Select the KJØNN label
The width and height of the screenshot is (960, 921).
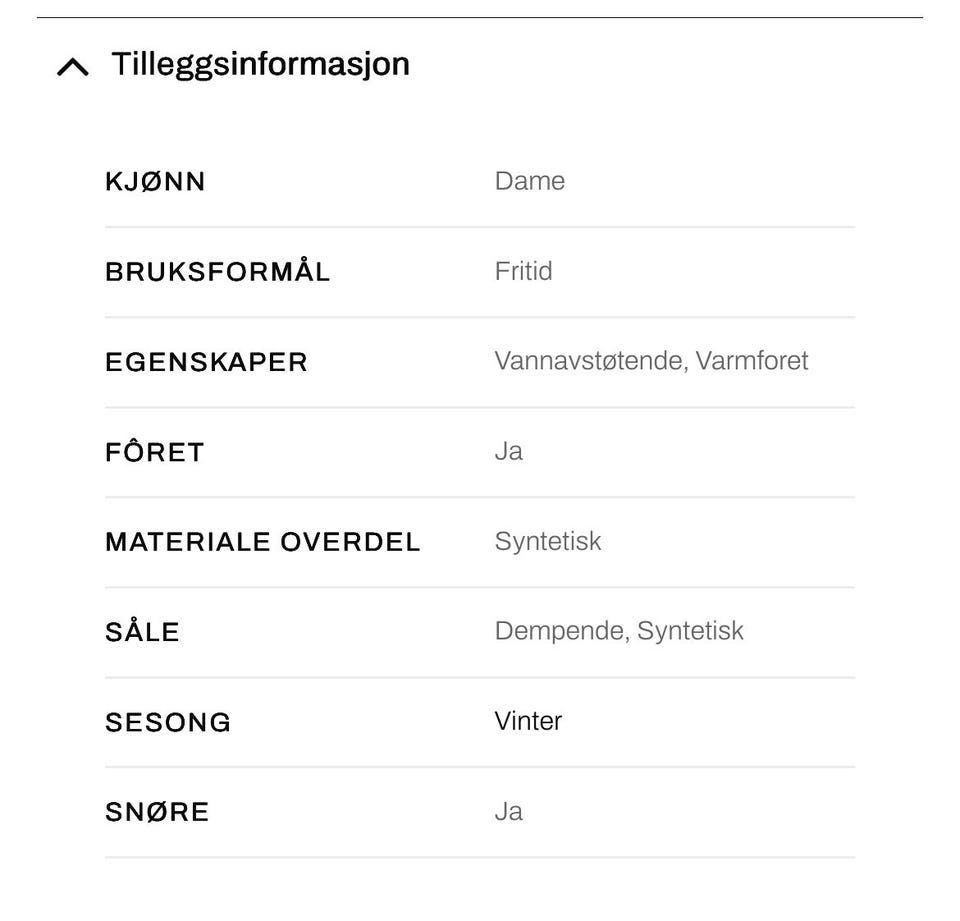(x=155, y=182)
